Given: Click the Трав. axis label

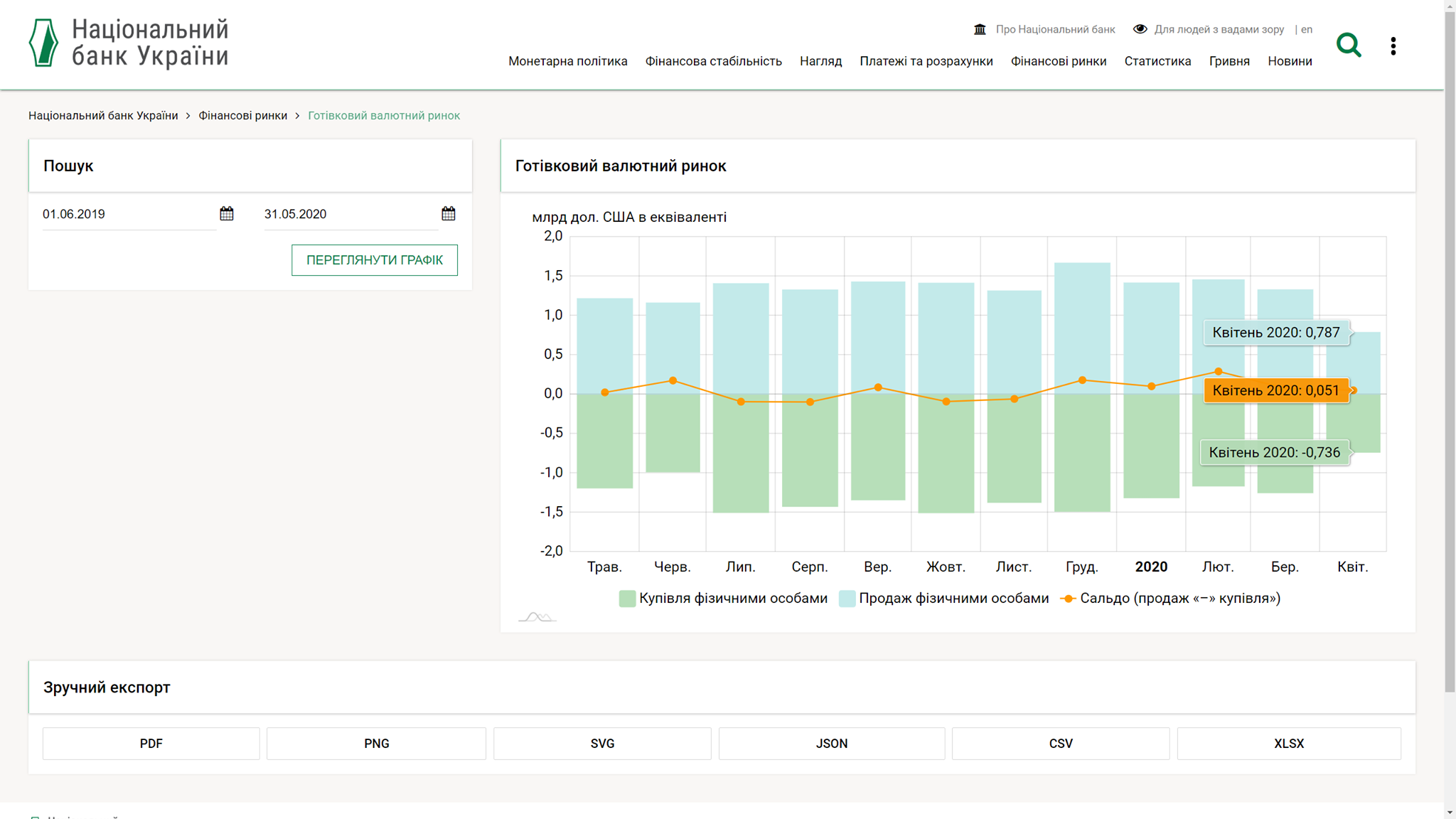Looking at the screenshot, I should pos(604,567).
